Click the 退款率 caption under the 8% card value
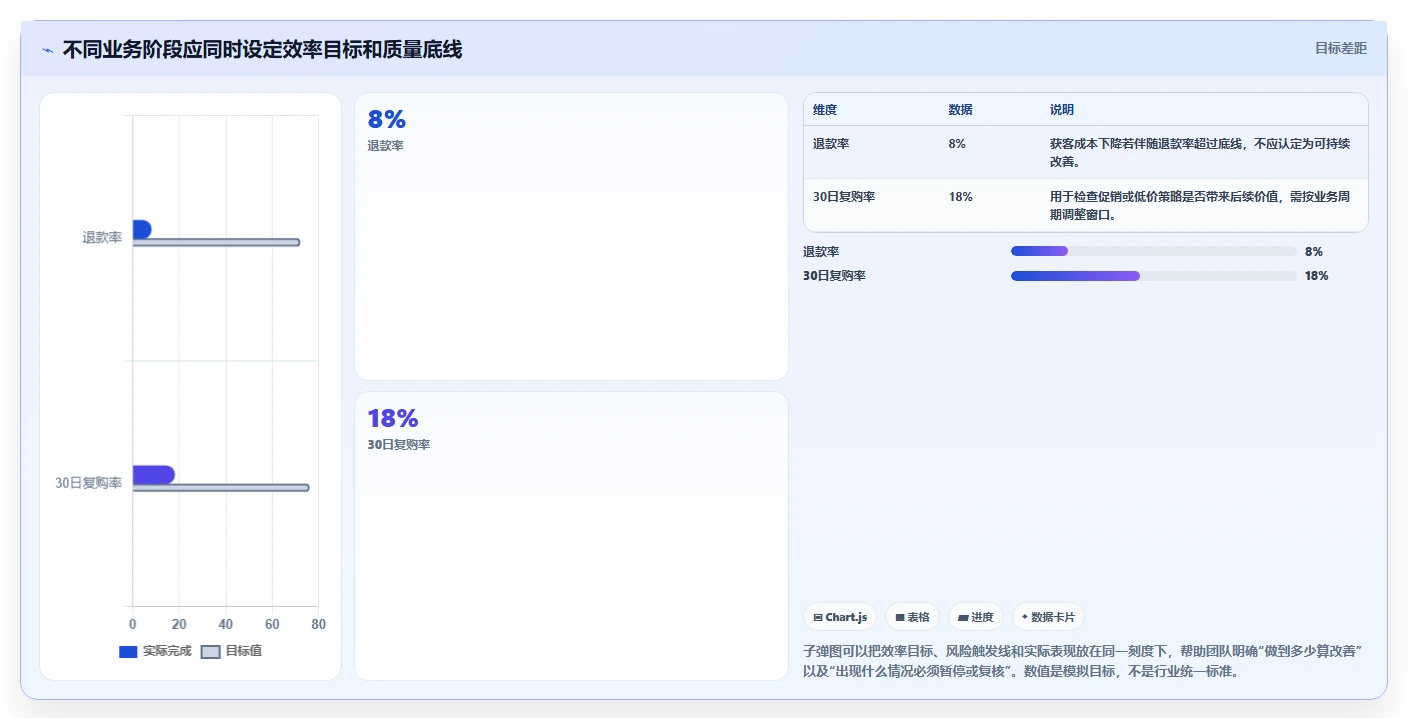The width and height of the screenshot is (1408, 718). tap(385, 146)
